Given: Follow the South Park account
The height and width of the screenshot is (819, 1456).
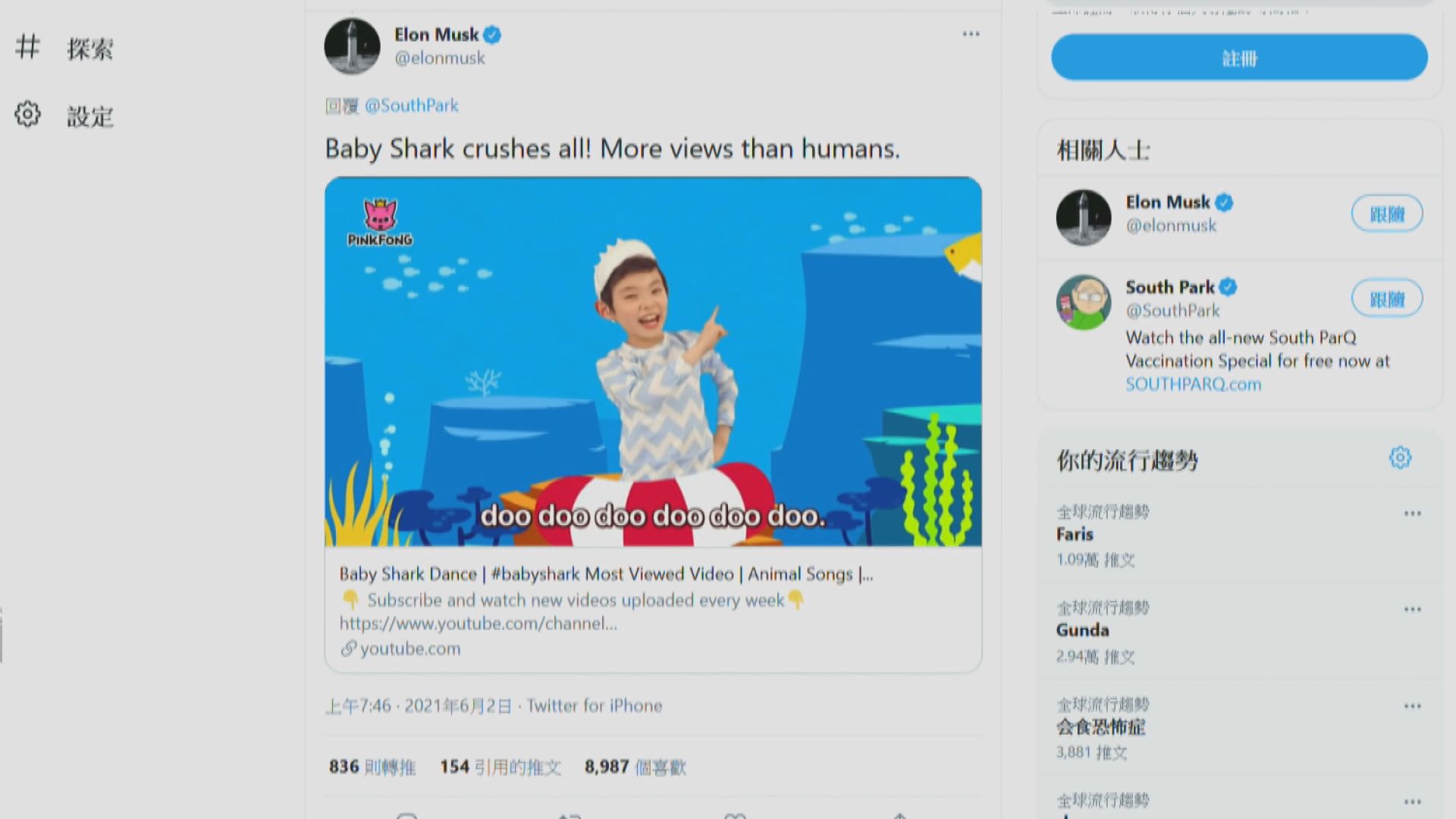Looking at the screenshot, I should pyautogui.click(x=1387, y=299).
